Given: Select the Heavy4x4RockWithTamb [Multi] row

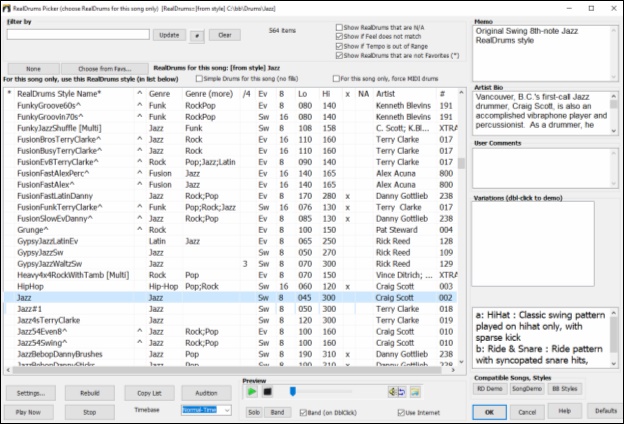Looking at the screenshot, I should click(230, 275).
